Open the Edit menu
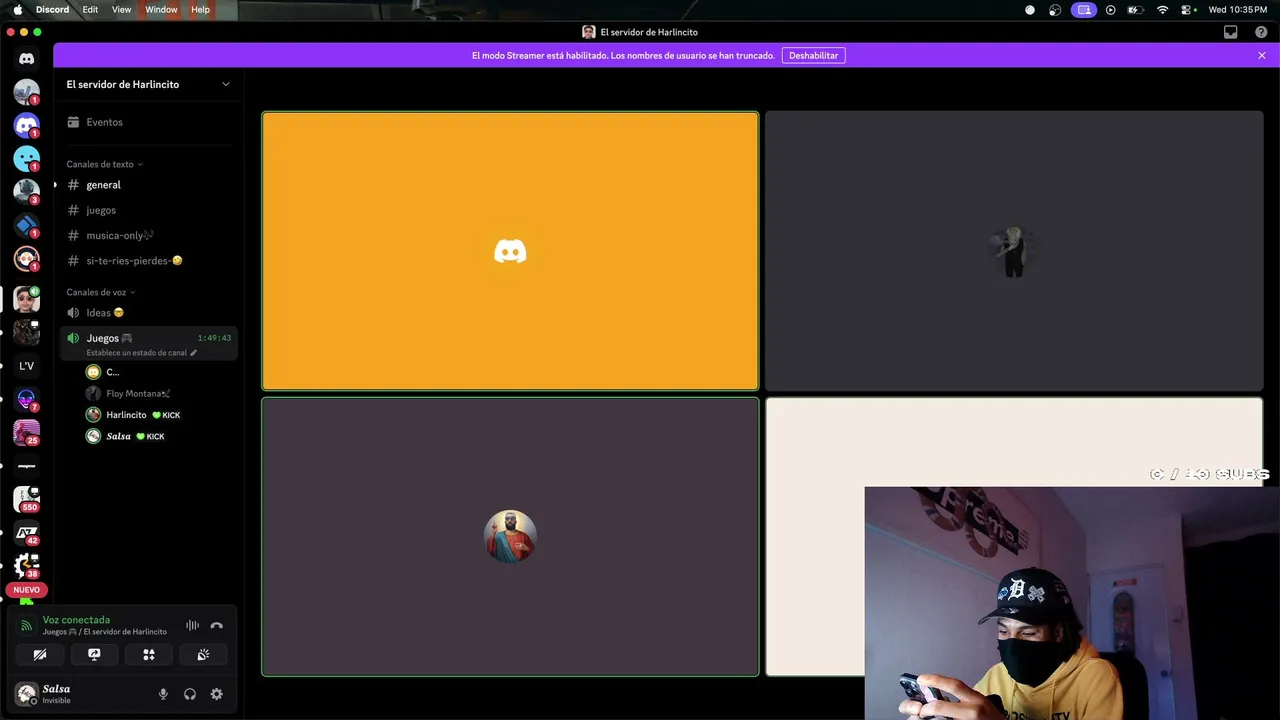This screenshot has width=1280, height=720. (90, 10)
